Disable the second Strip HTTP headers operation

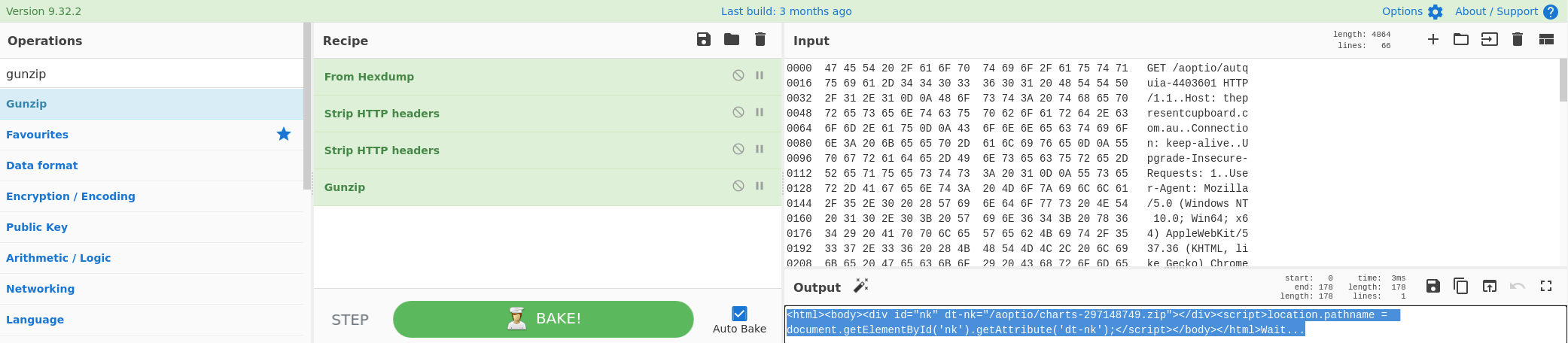[x=738, y=149]
